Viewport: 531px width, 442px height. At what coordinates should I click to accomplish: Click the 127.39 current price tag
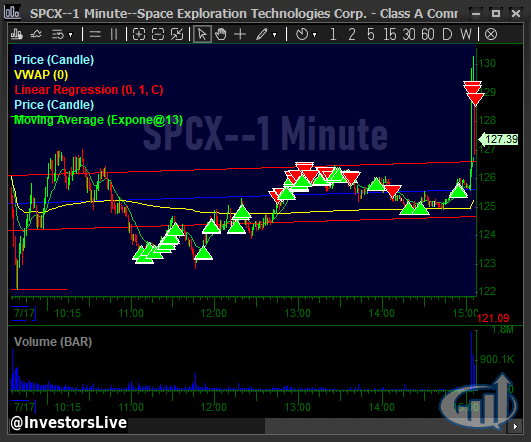point(498,139)
